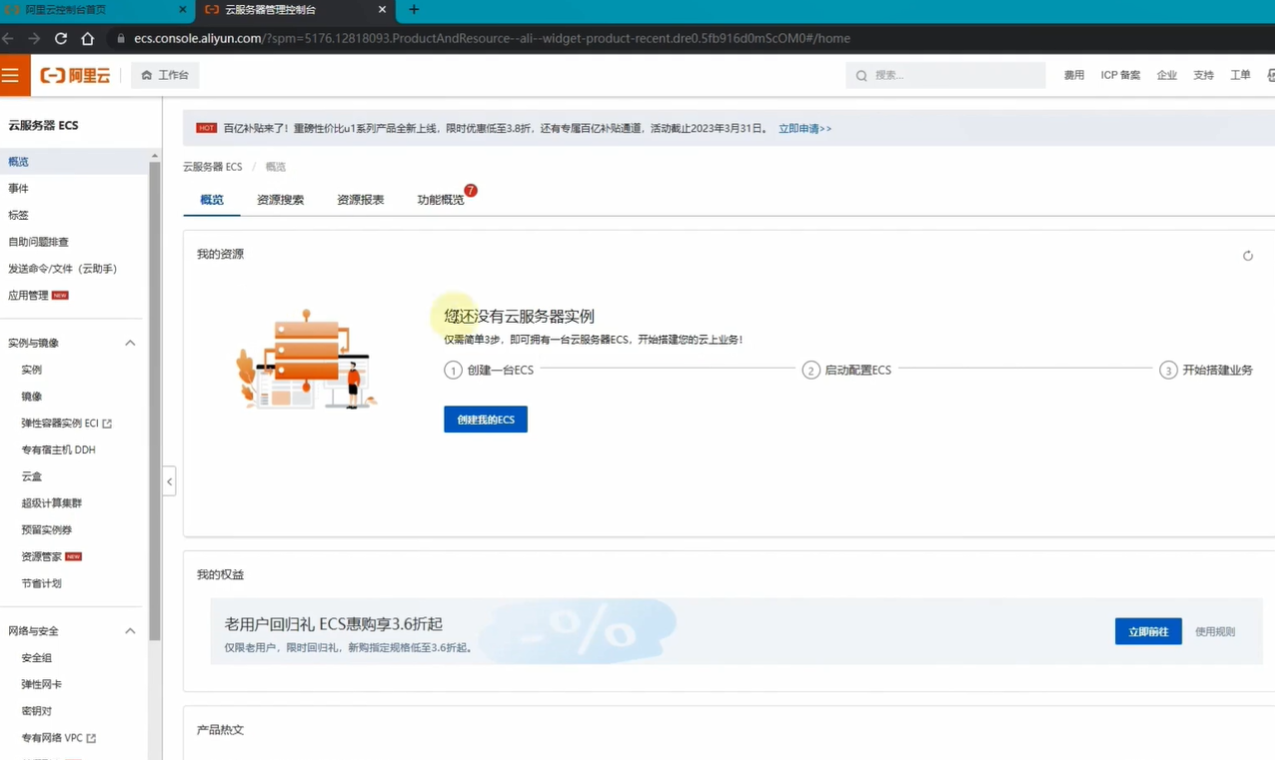
Task: Open the 费用 menu
Action: click(1074, 75)
